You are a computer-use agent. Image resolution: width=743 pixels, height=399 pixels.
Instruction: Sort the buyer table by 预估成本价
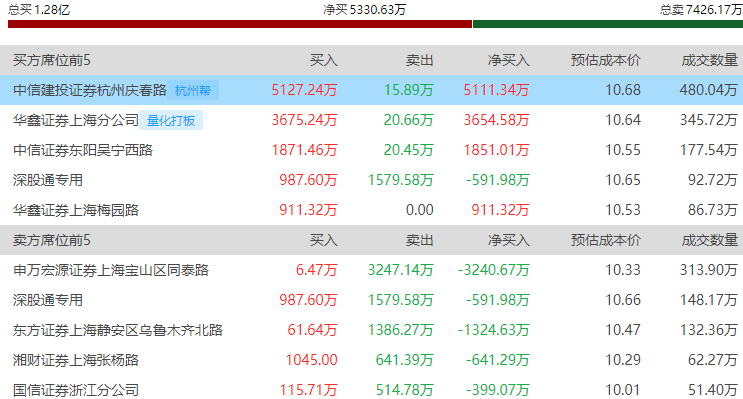pos(606,60)
